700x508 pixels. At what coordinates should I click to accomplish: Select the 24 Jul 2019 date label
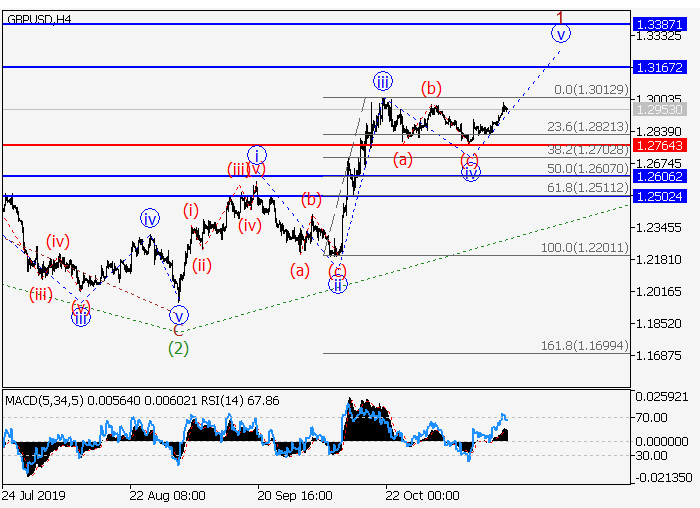pyautogui.click(x=35, y=495)
